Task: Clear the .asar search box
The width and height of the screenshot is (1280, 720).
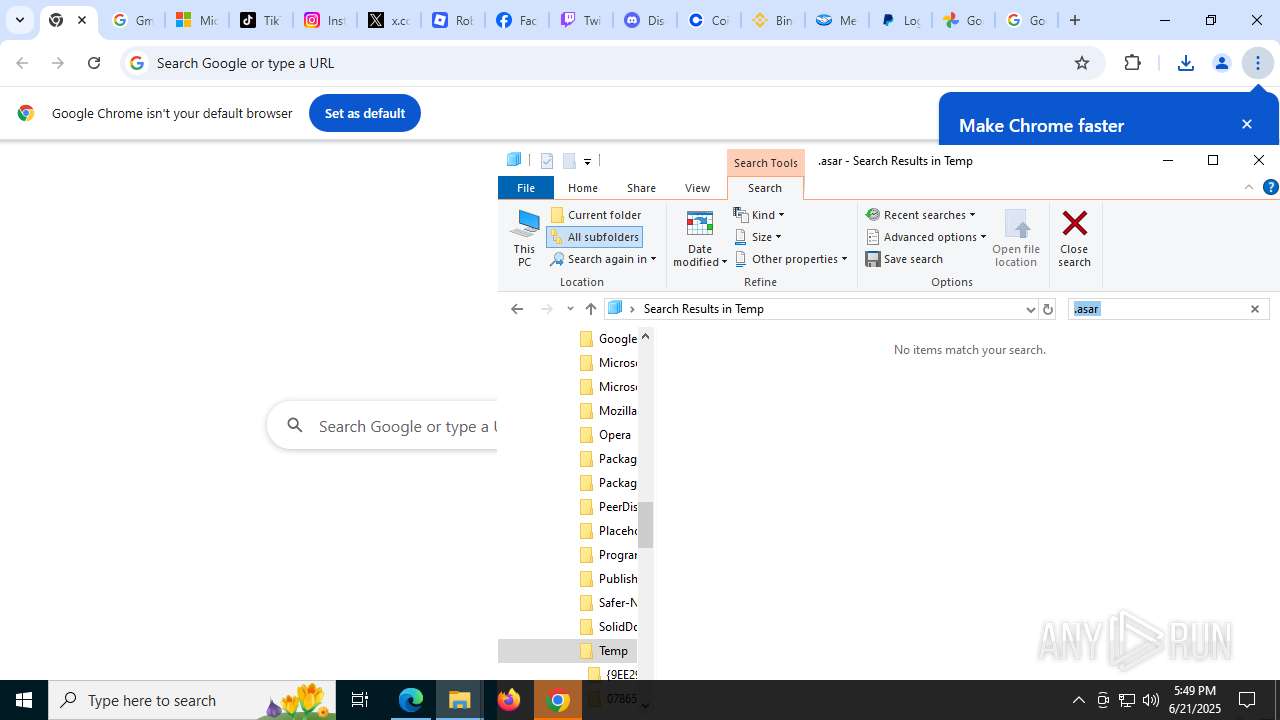Action: pos(1255,309)
